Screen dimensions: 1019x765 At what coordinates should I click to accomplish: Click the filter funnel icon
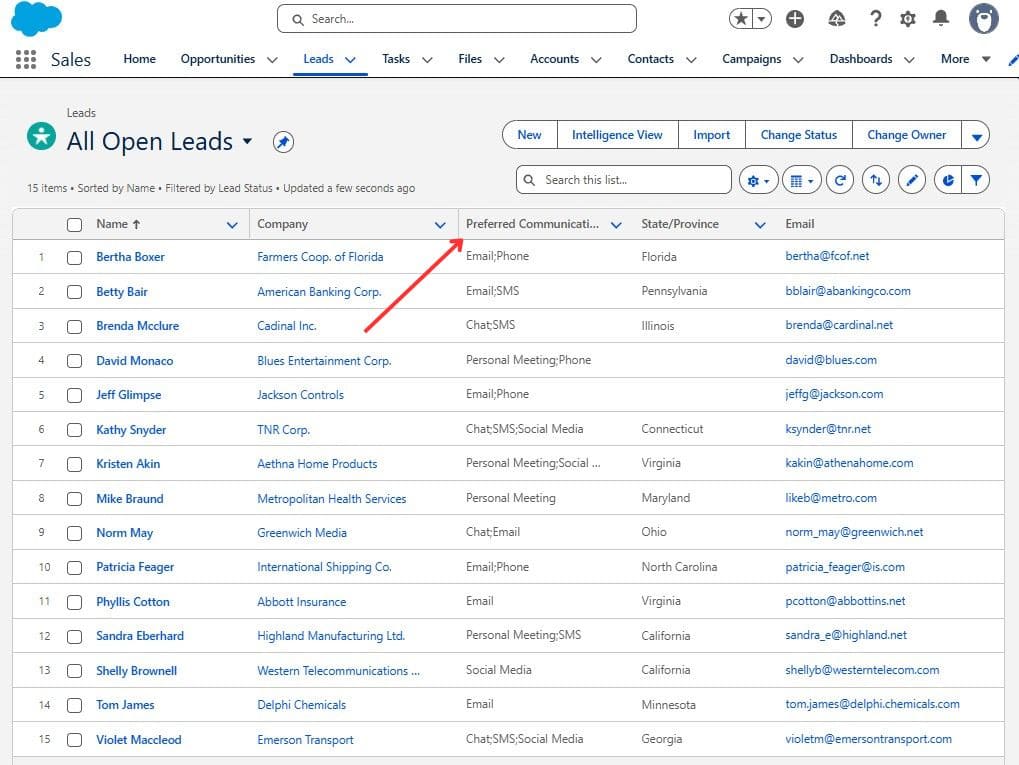click(x=976, y=180)
